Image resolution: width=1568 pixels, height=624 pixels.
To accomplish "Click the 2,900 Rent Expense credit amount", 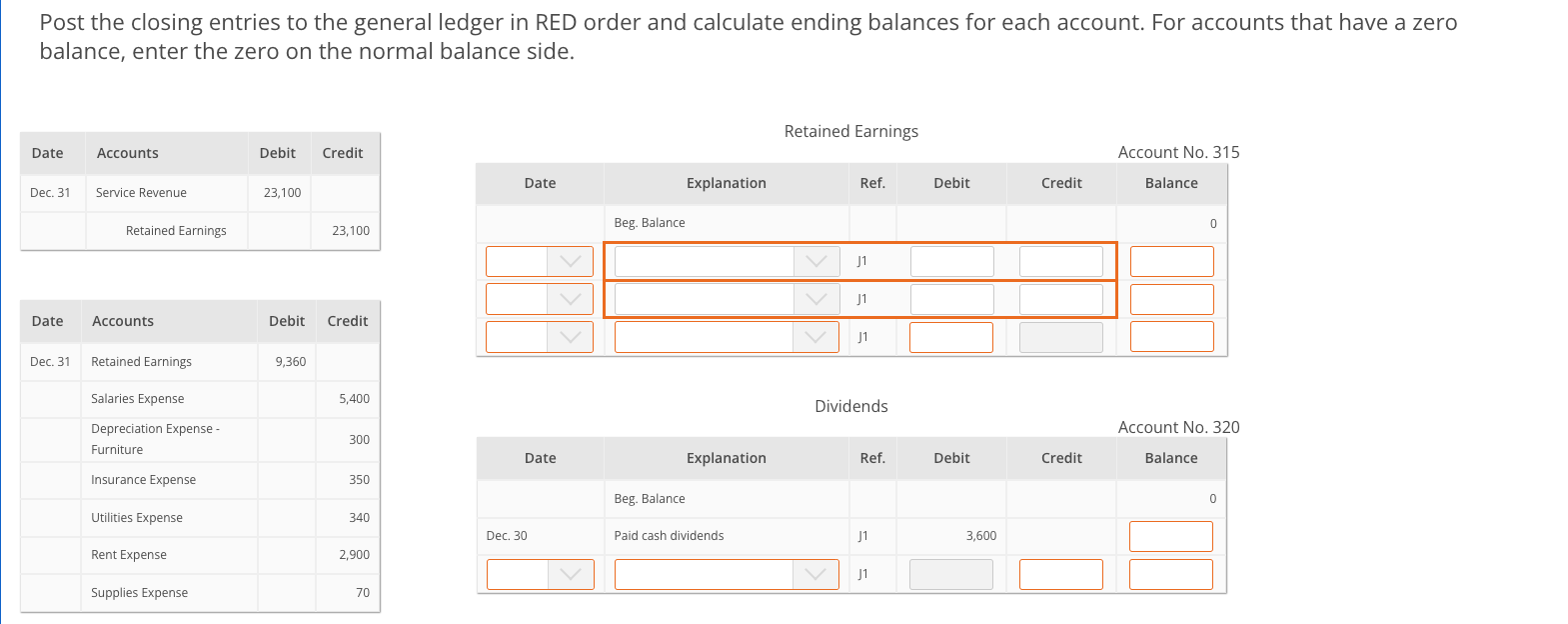I will 354,555.
